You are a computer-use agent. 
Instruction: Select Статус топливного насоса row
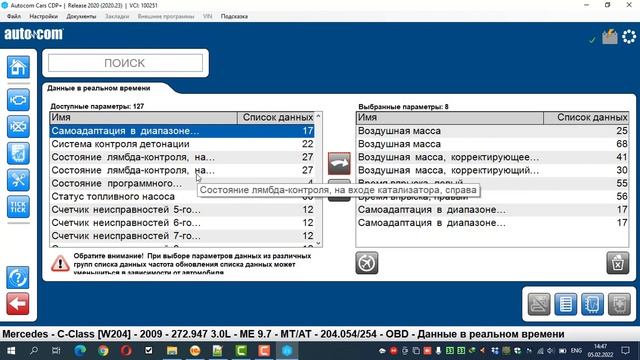182,196
